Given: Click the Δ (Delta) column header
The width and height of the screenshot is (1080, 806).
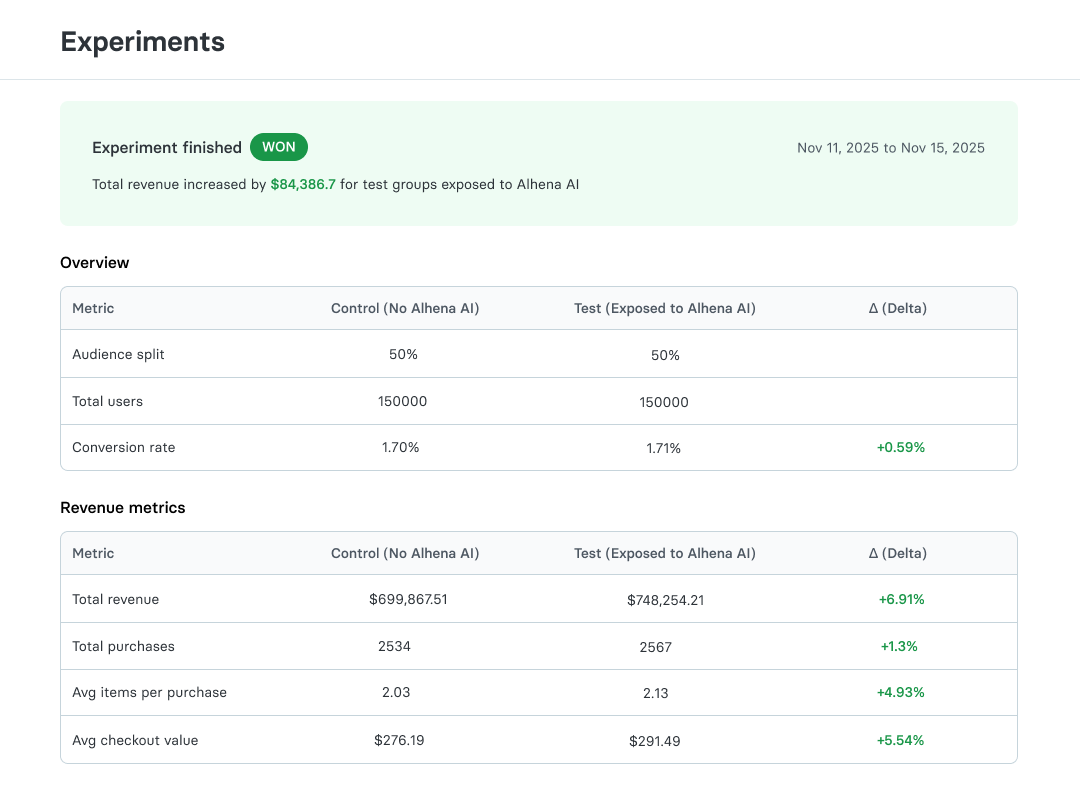Looking at the screenshot, I should (897, 308).
